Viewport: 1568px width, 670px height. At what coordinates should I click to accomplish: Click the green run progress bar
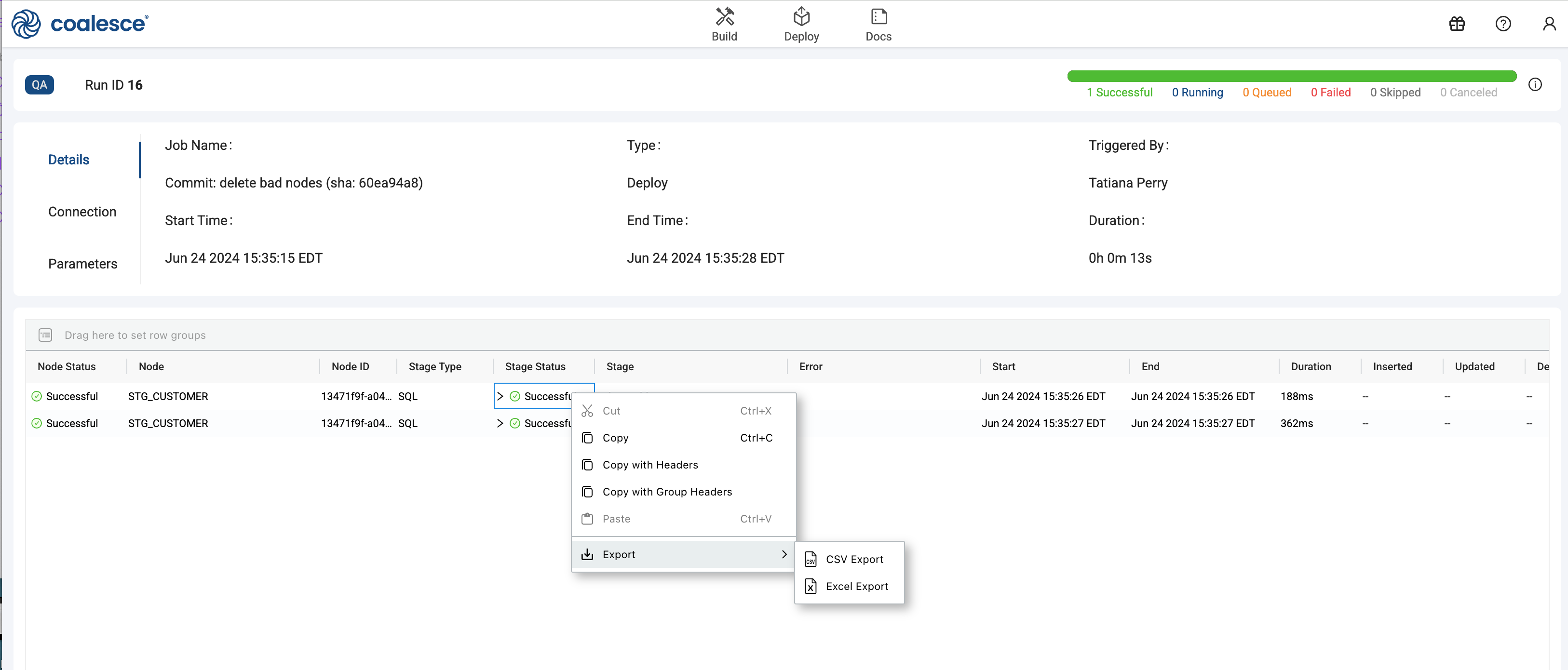click(1292, 76)
